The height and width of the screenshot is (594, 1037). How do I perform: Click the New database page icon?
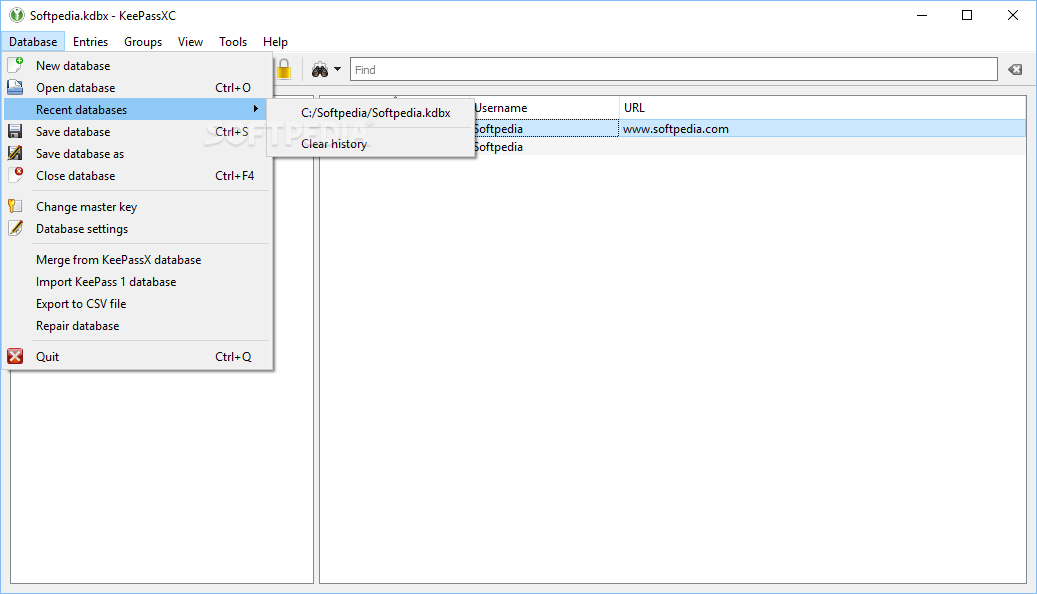15,65
